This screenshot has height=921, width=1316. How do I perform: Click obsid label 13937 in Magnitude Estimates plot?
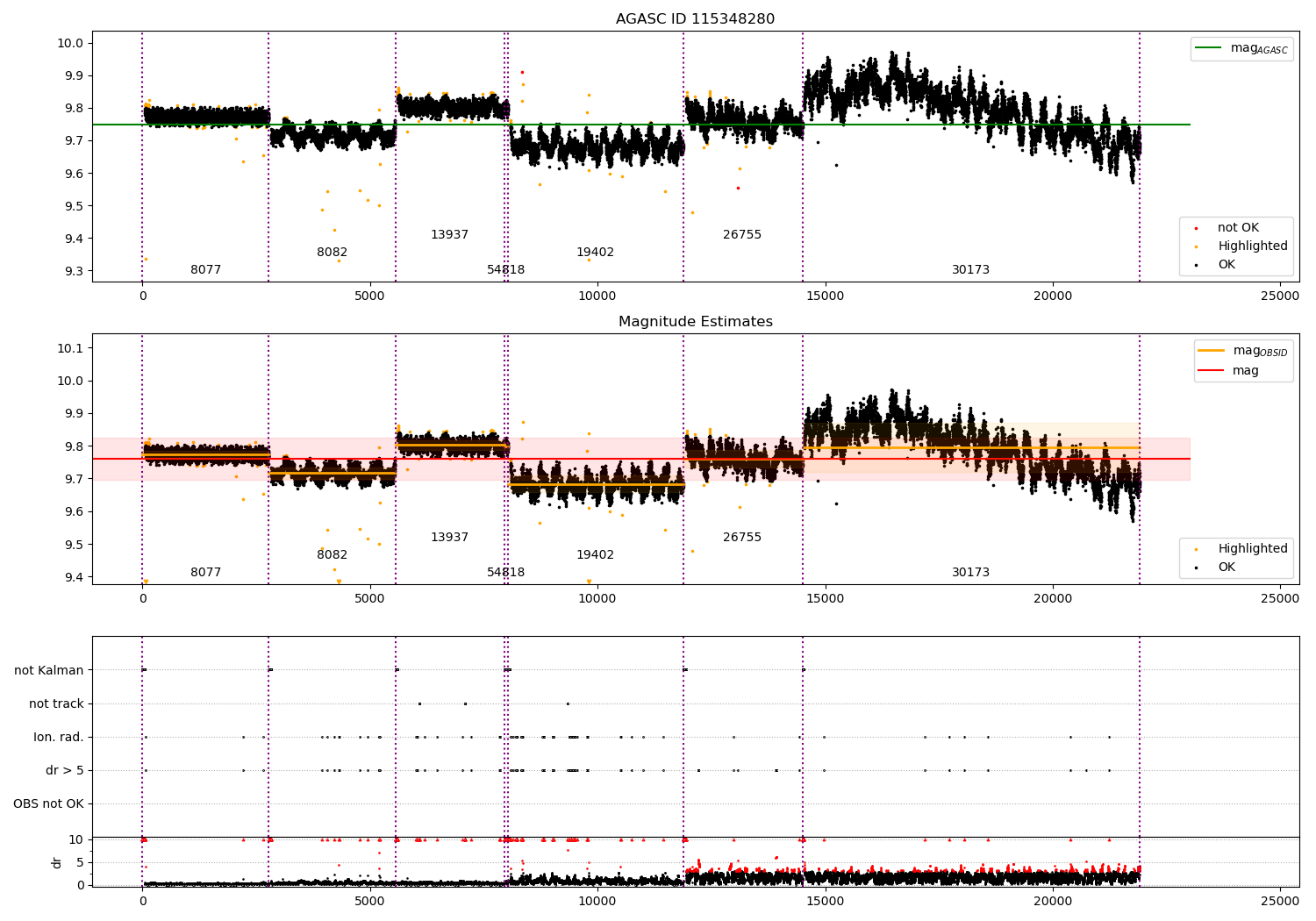click(449, 538)
